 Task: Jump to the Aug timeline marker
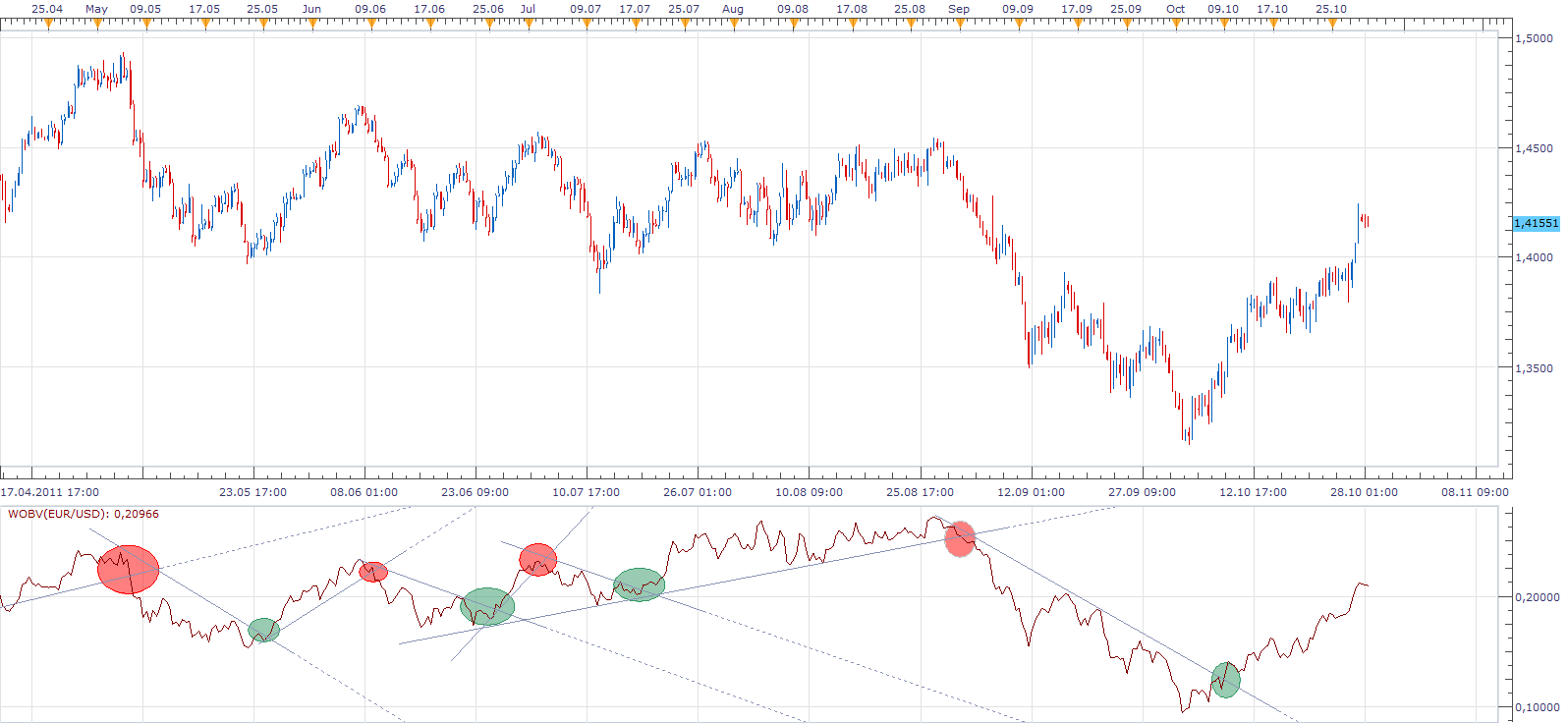733,25
